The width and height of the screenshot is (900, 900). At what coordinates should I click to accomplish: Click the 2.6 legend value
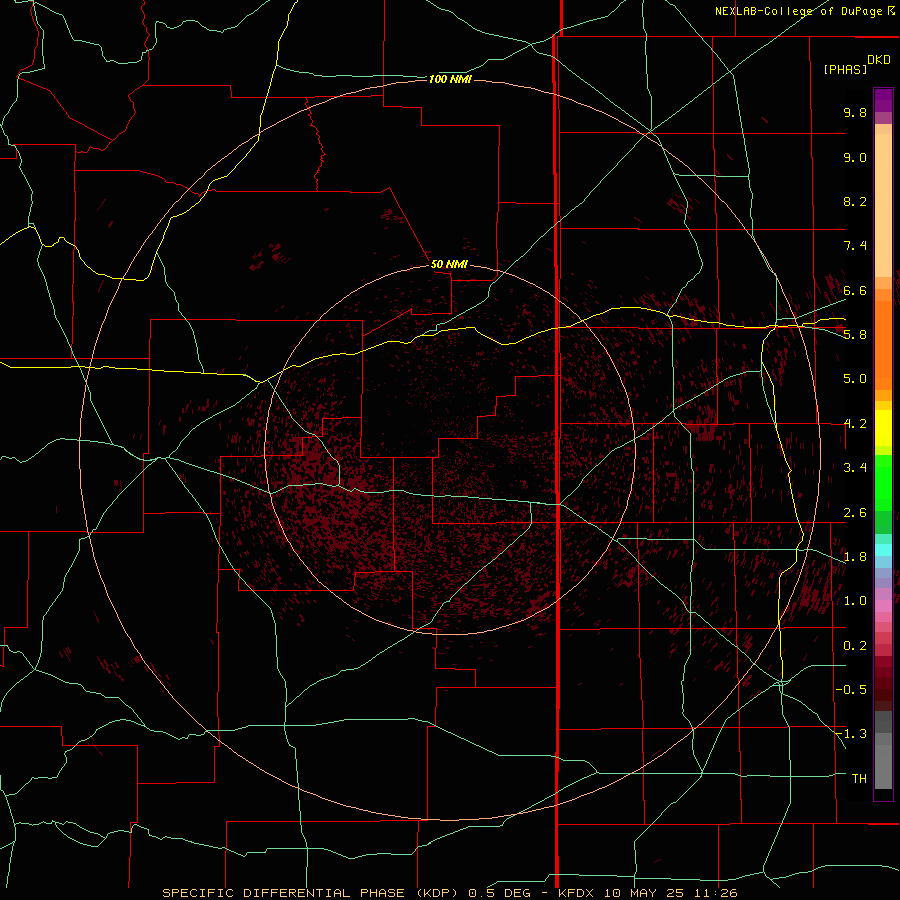click(855, 513)
